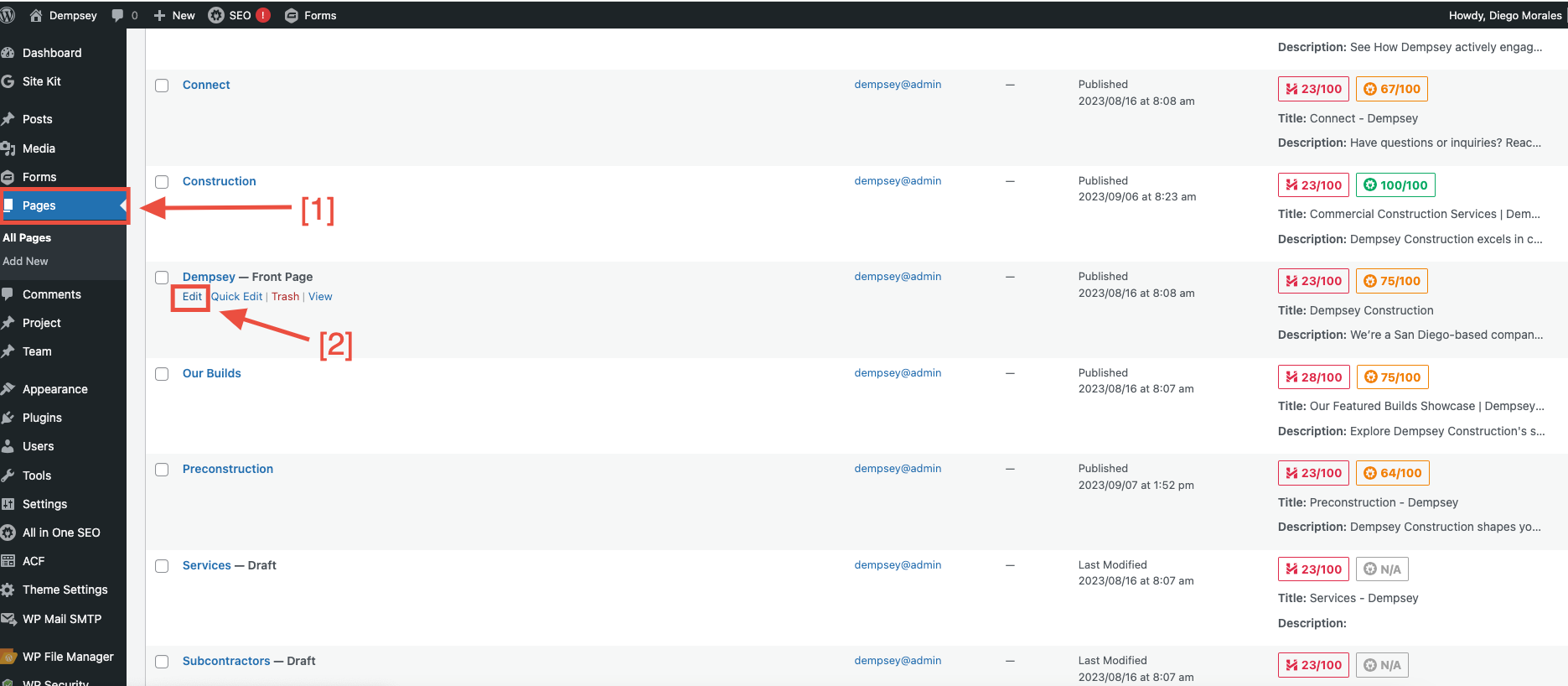The height and width of the screenshot is (686, 1568).
Task: Click the Tools wrench icon
Action: tap(8, 476)
